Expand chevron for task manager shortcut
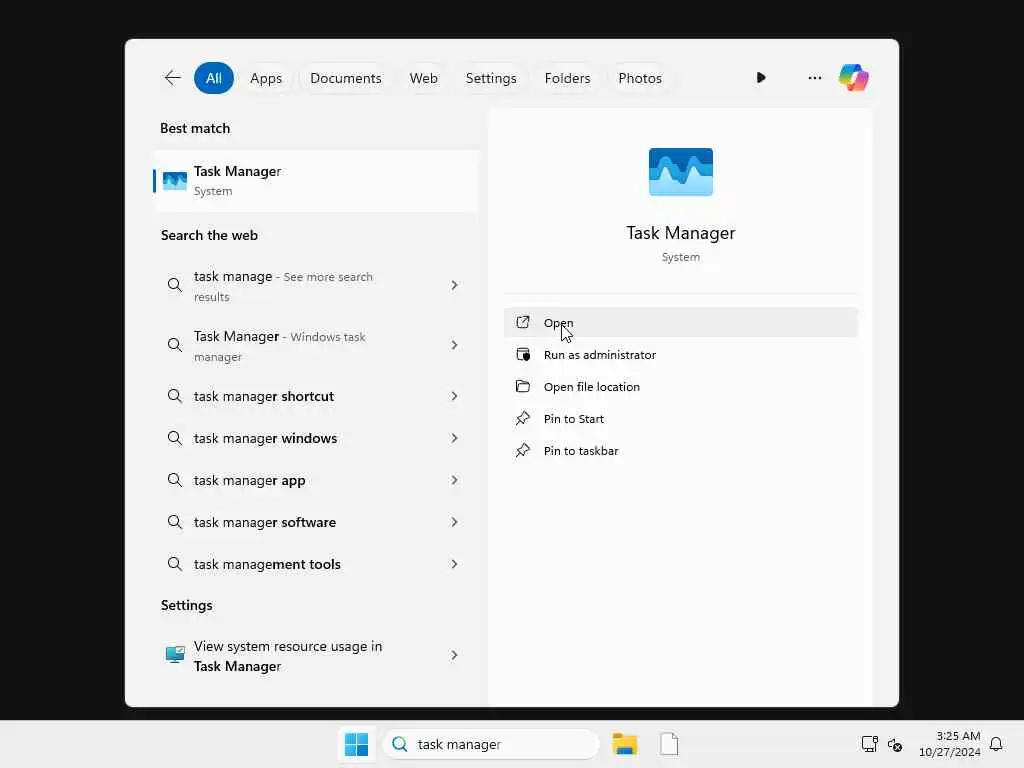1024x768 pixels. pos(454,396)
